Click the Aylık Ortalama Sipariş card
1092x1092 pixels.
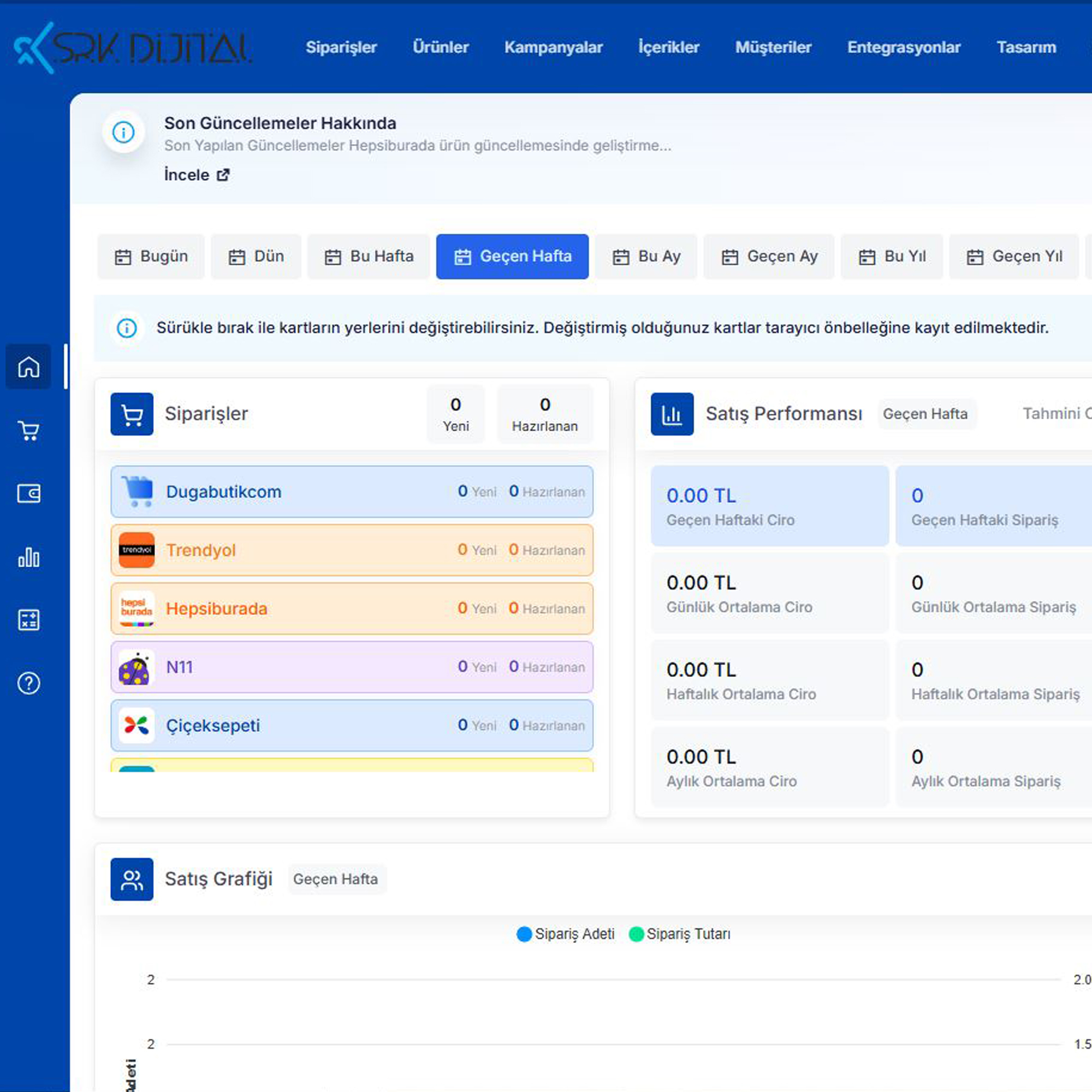(994, 767)
